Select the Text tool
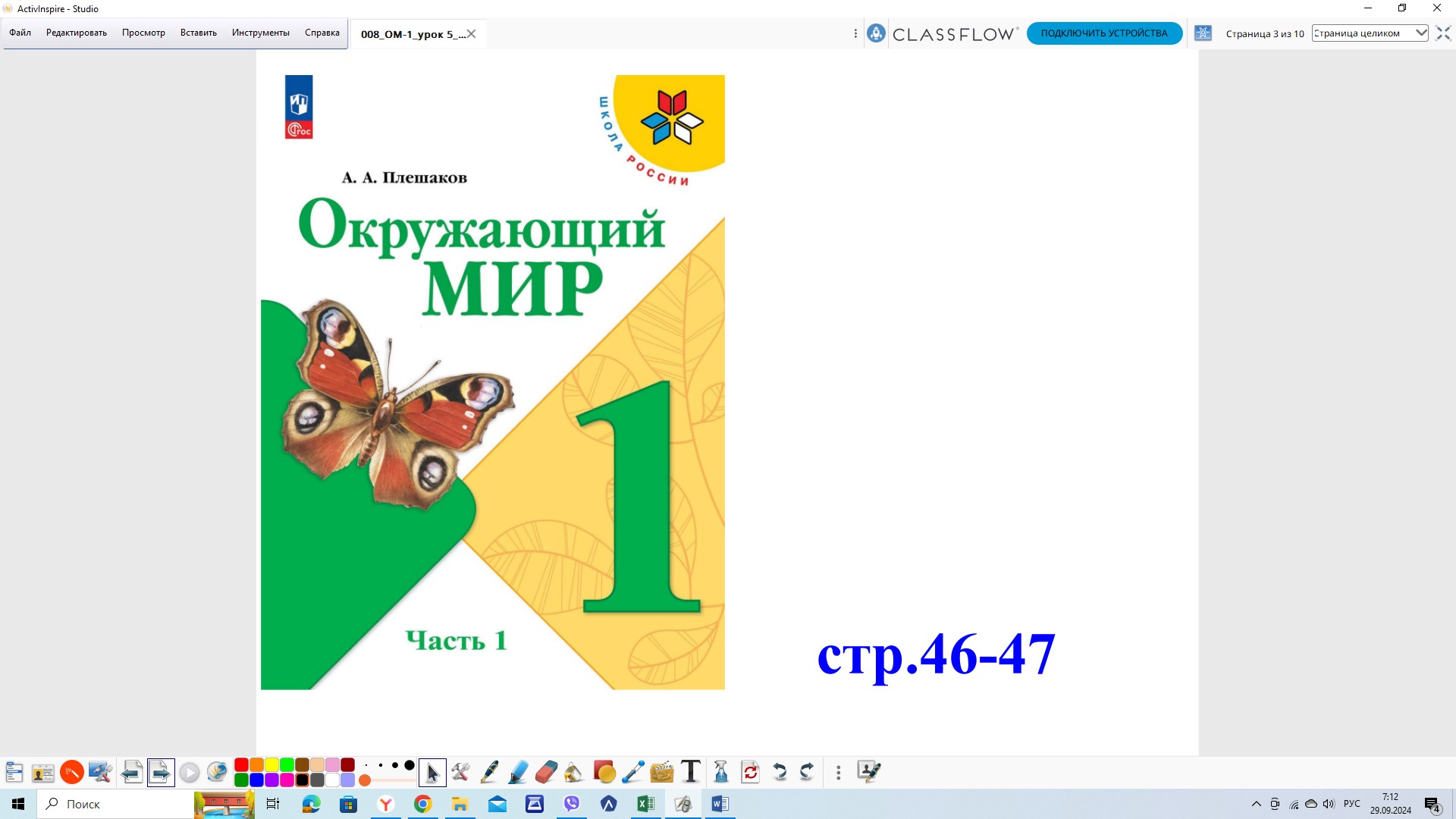This screenshot has height=819, width=1456. tap(691, 772)
